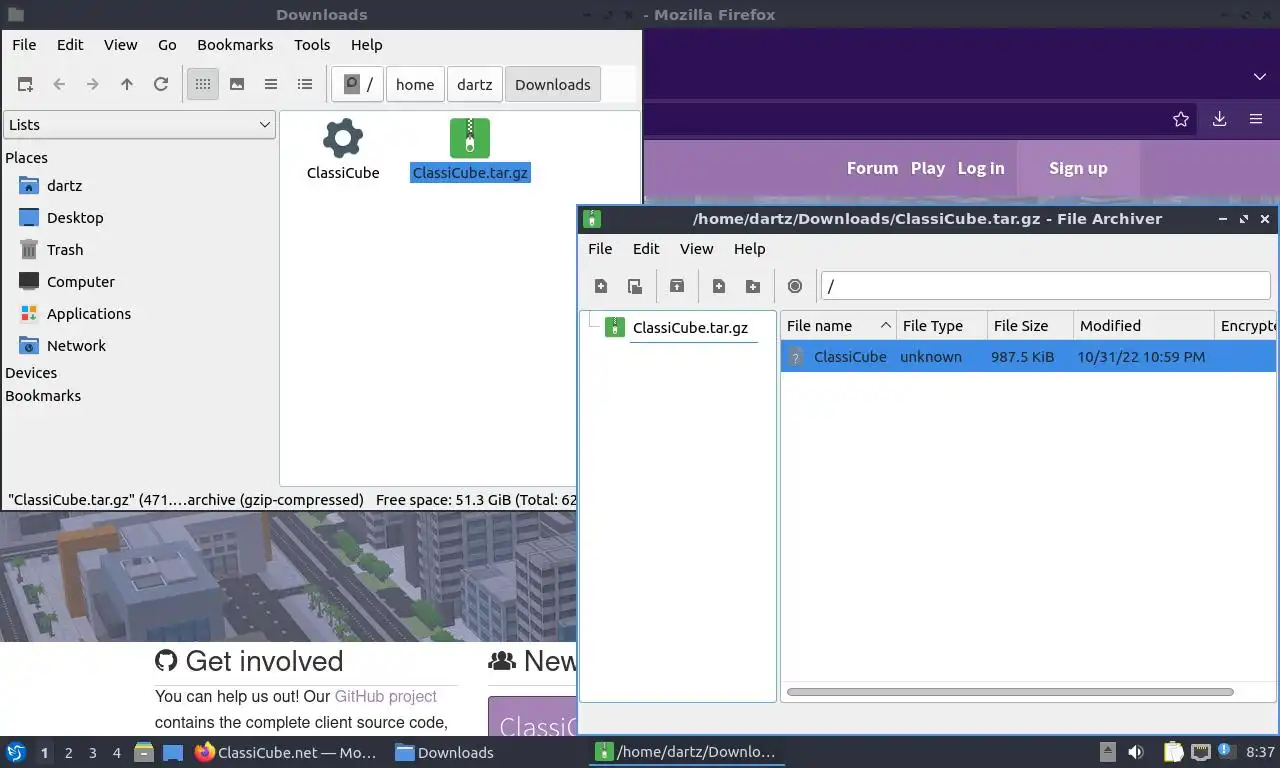The image size is (1280, 768).
Task: Sort by File Type column header
Action: point(942,326)
